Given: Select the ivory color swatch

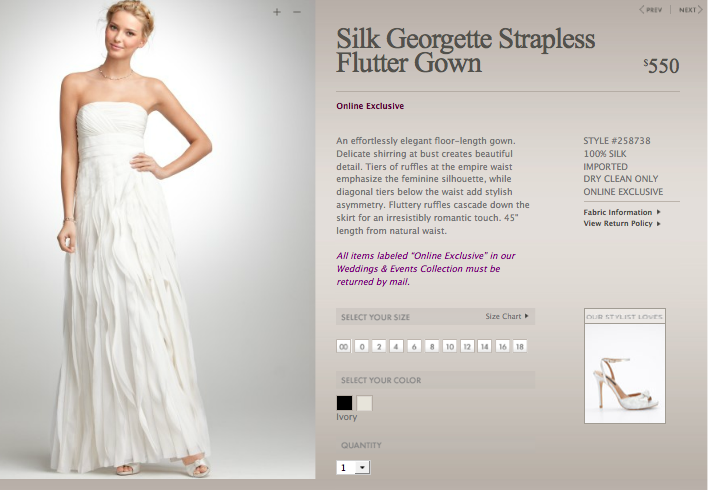Looking at the screenshot, I should click(364, 403).
